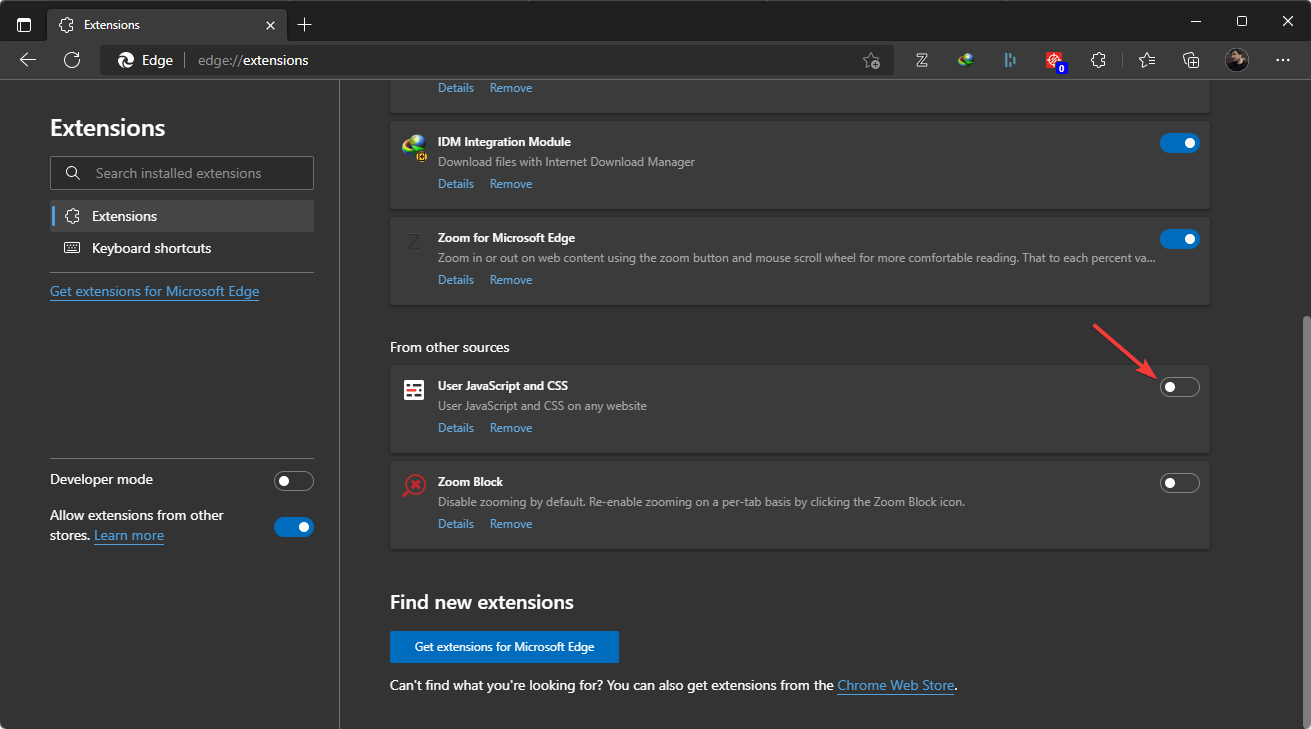Viewport: 1311px width, 729px height.
Task: Add this page to favorites
Action: pos(871,60)
